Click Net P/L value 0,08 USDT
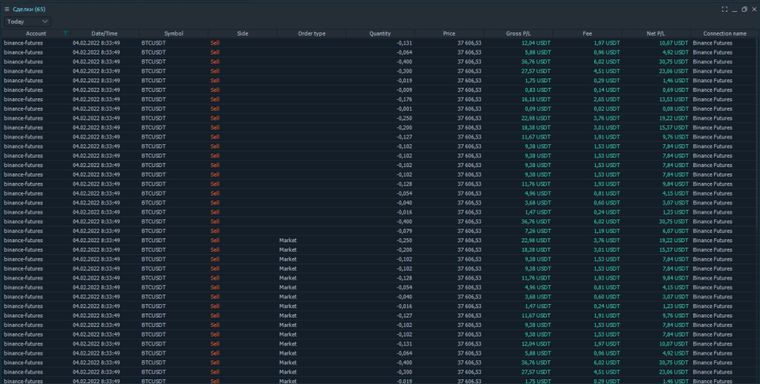The width and height of the screenshot is (760, 384). coord(676,109)
